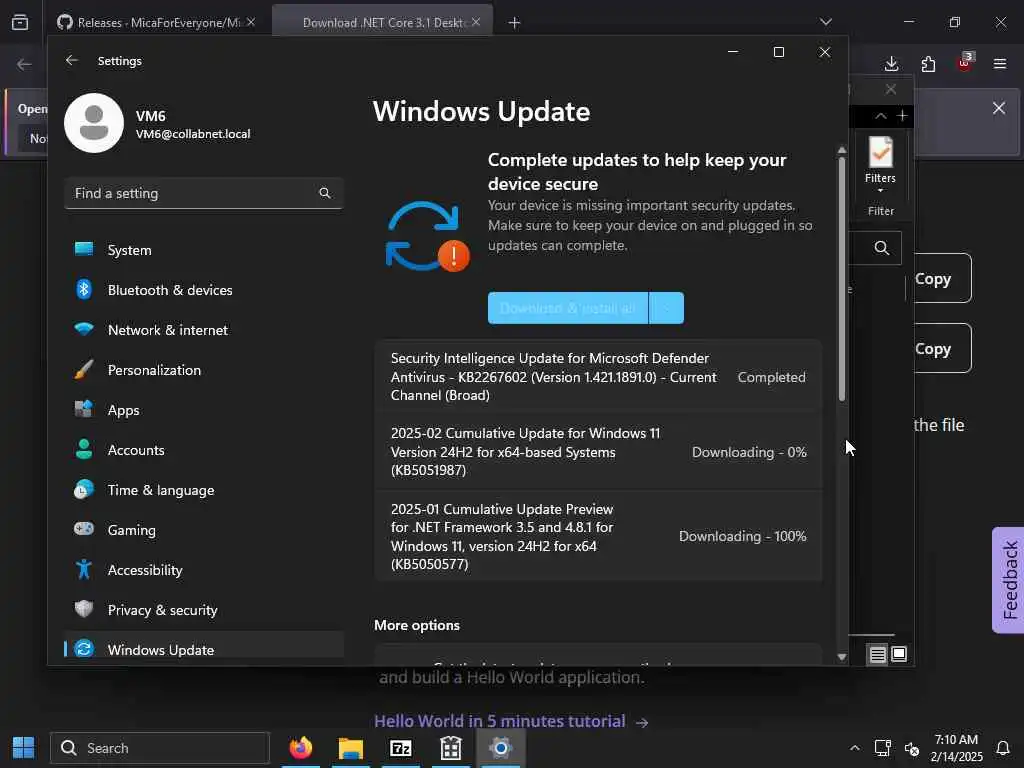Click scroll down arrow in Settings
The height and width of the screenshot is (768, 1024).
[842, 657]
